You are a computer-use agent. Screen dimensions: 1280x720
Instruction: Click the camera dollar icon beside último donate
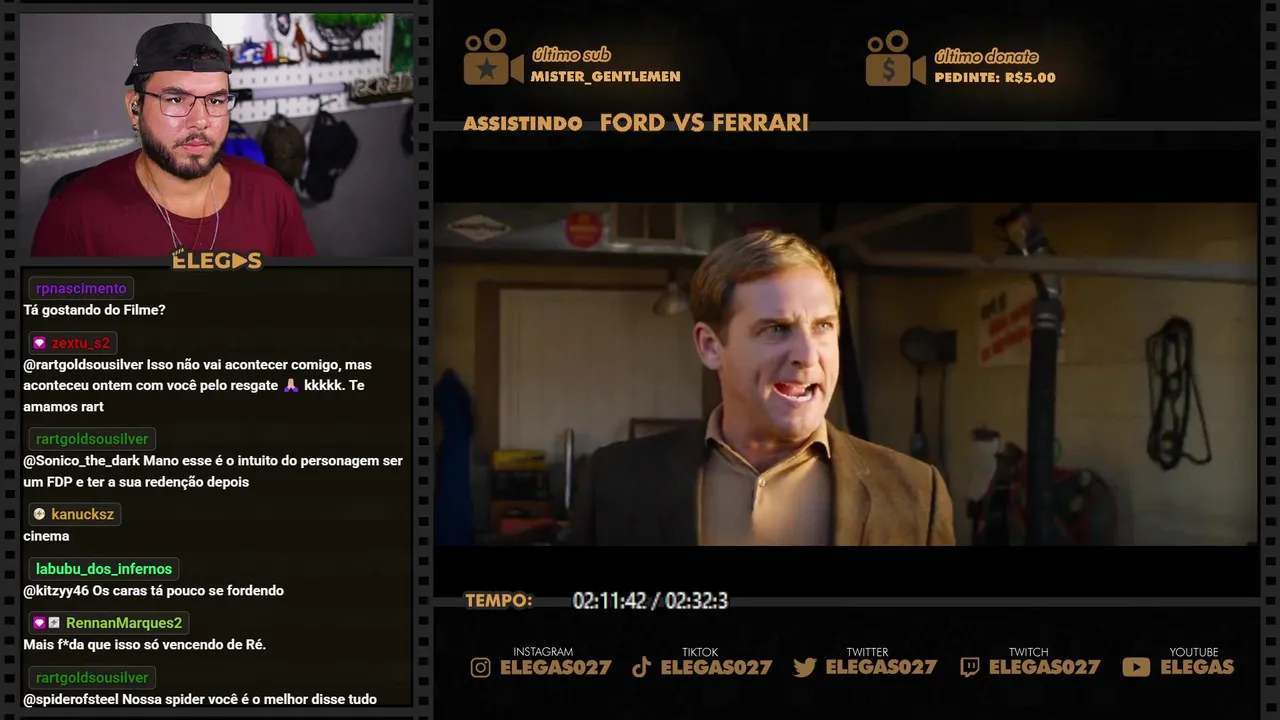point(895,58)
